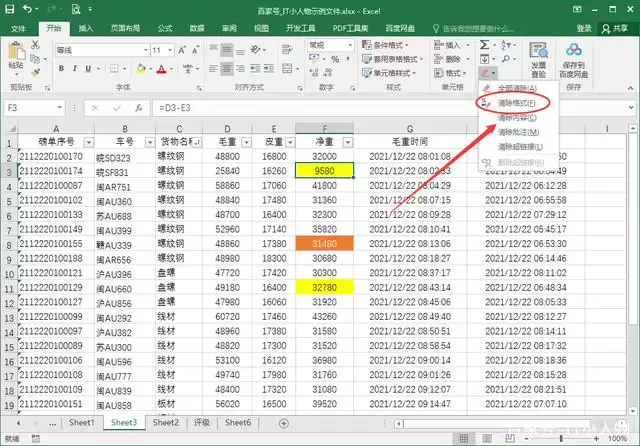
Task: Toggle Italic formatting
Action: pos(75,69)
